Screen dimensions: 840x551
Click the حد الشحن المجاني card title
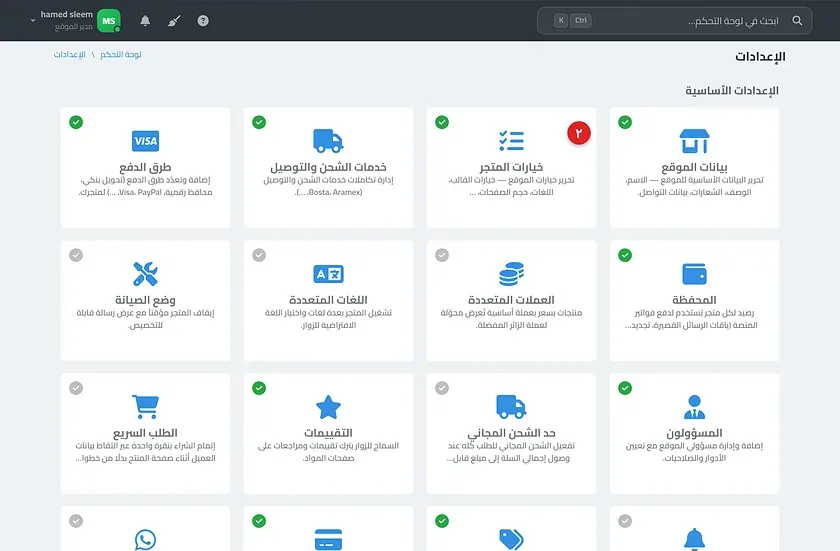click(512, 433)
